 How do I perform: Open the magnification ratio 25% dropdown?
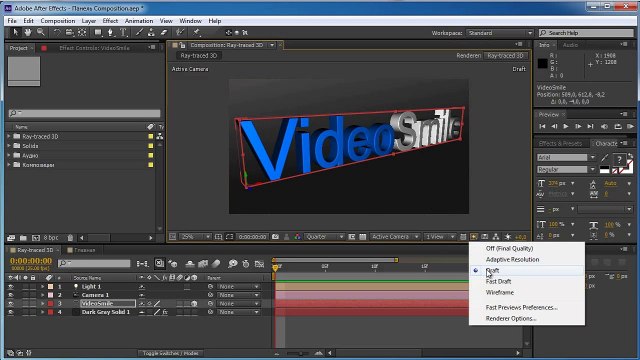point(196,237)
